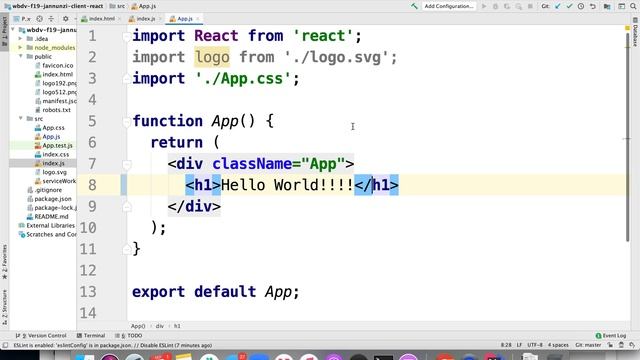Viewport: 640px width, 360px height.
Task: Collapse the wbdv-f19 project root node
Action: (13, 30)
